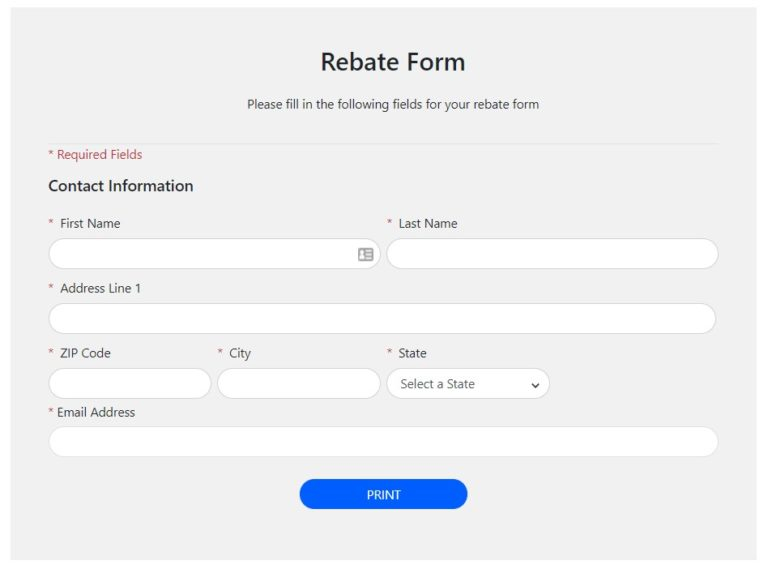Click the First Name label
768x569 pixels.
[90, 223]
